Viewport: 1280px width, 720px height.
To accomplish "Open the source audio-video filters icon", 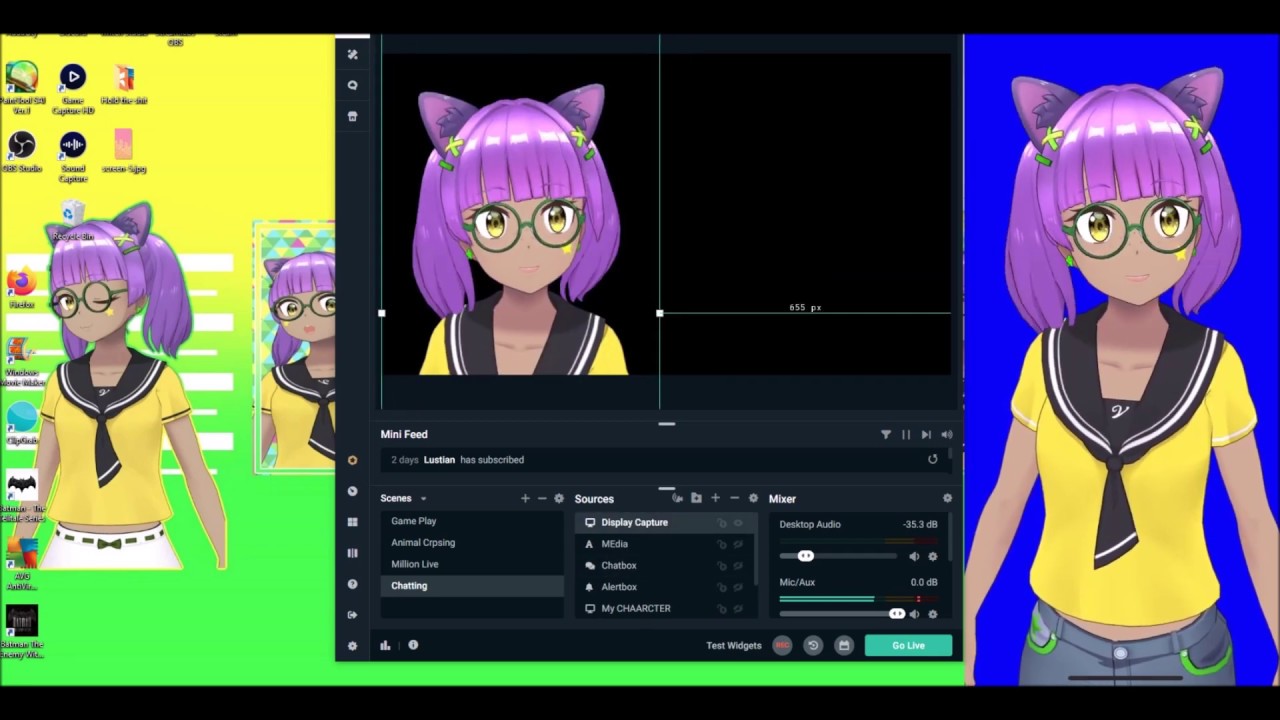I will [678, 498].
